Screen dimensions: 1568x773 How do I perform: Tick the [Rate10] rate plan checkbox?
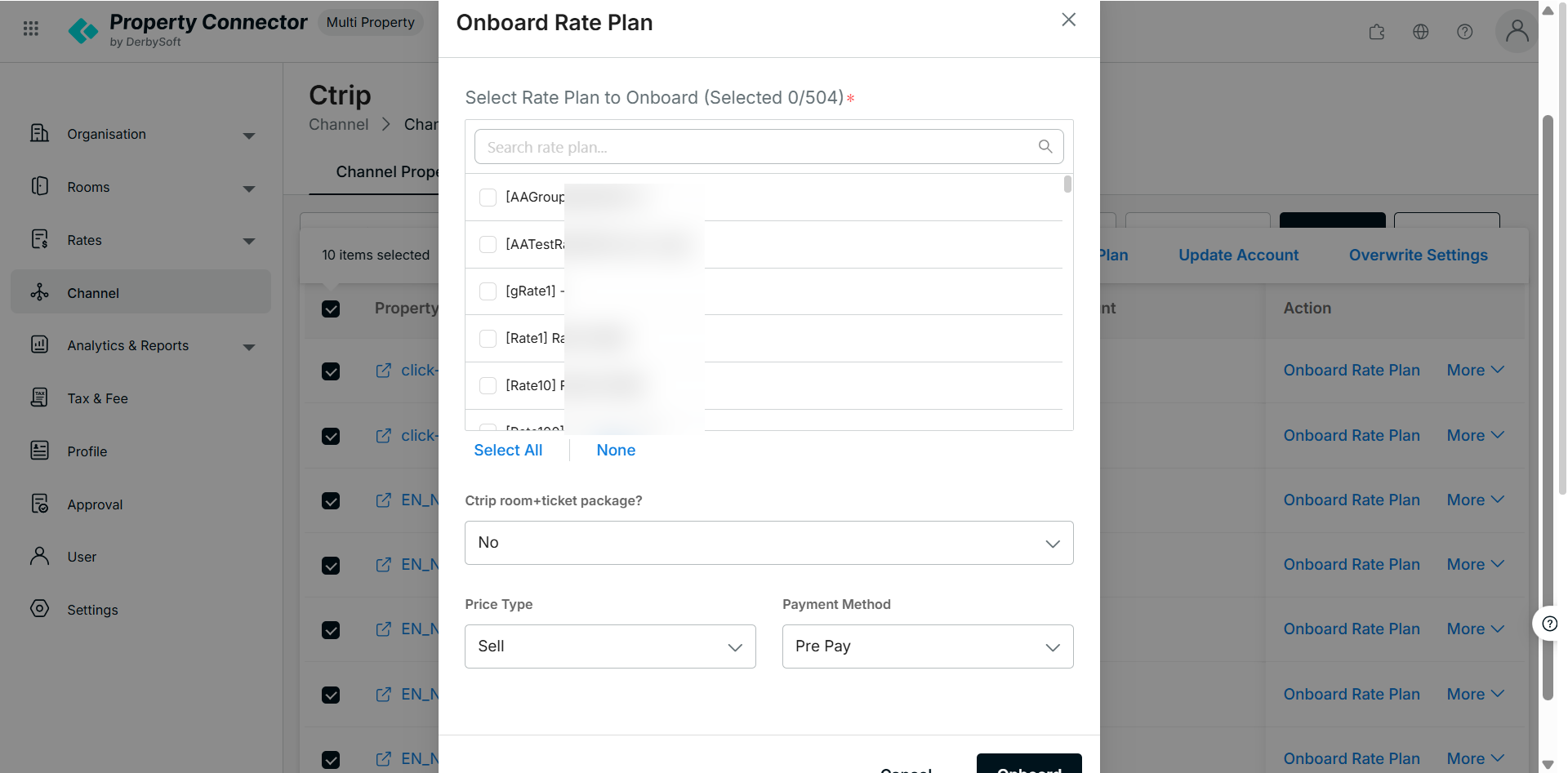488,386
